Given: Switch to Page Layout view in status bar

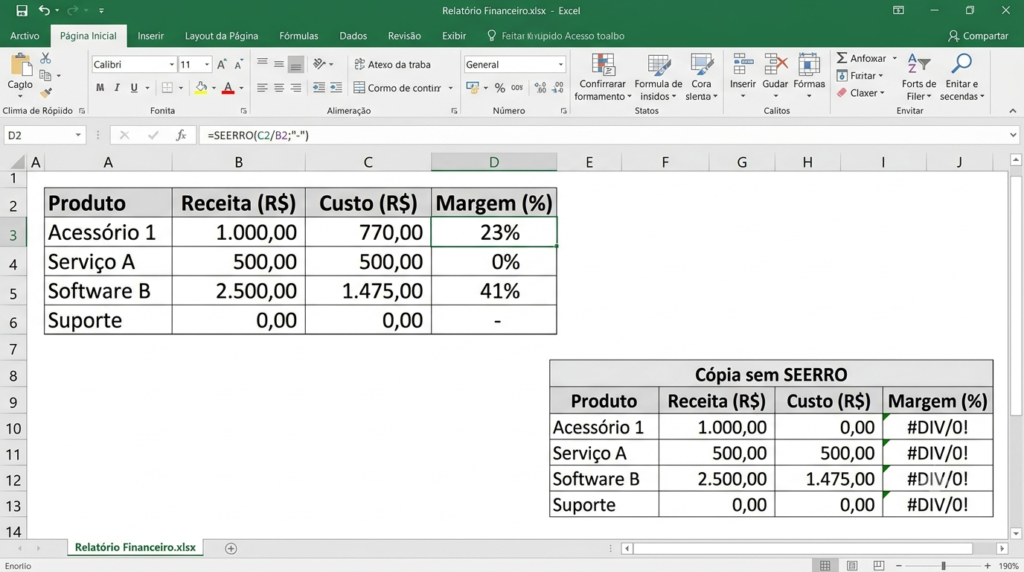Looking at the screenshot, I should tap(852, 565).
